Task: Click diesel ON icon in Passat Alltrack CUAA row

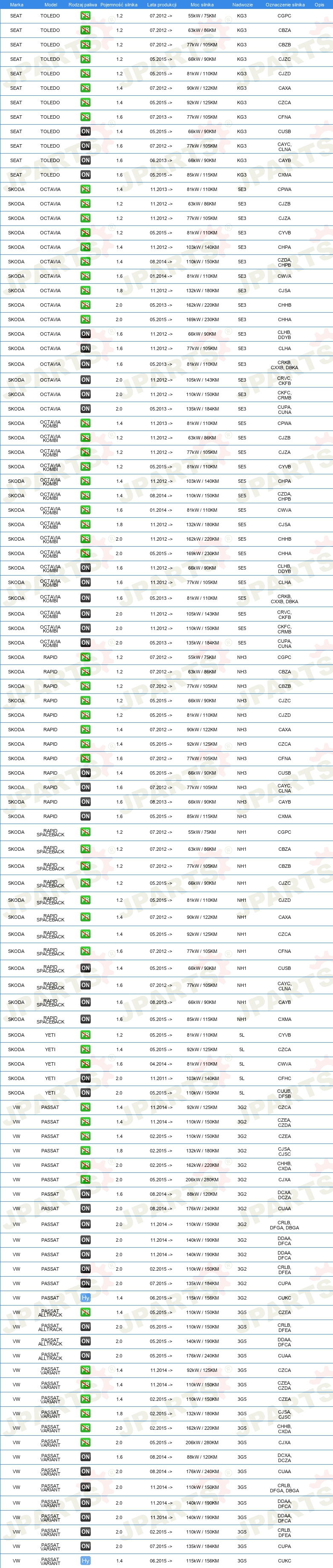Action: click(85, 1356)
